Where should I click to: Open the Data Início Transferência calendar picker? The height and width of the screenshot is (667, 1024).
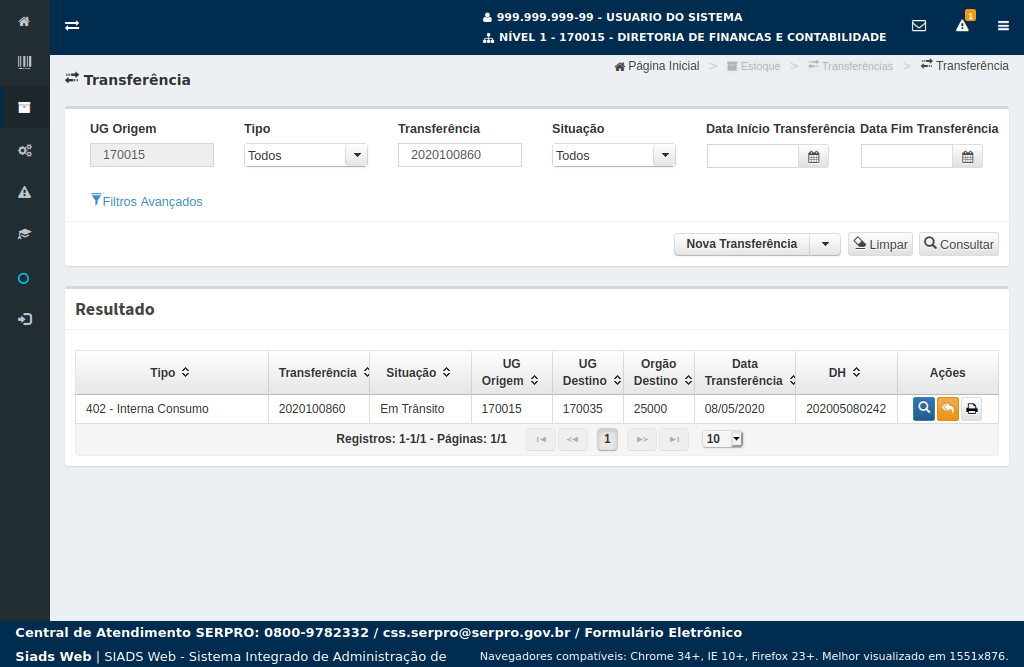pos(814,157)
